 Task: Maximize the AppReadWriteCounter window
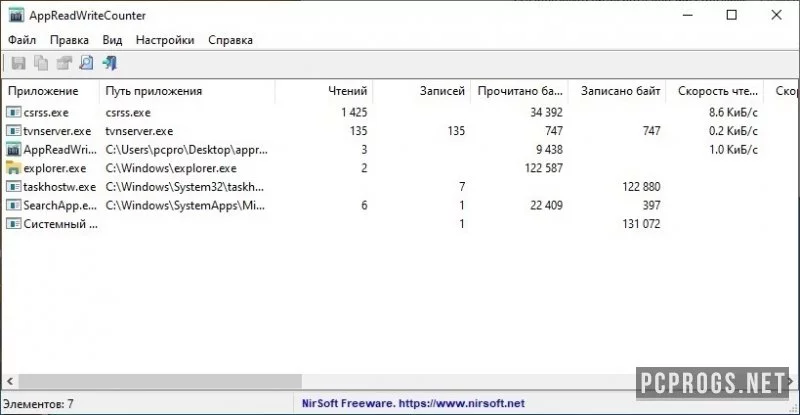pos(732,15)
